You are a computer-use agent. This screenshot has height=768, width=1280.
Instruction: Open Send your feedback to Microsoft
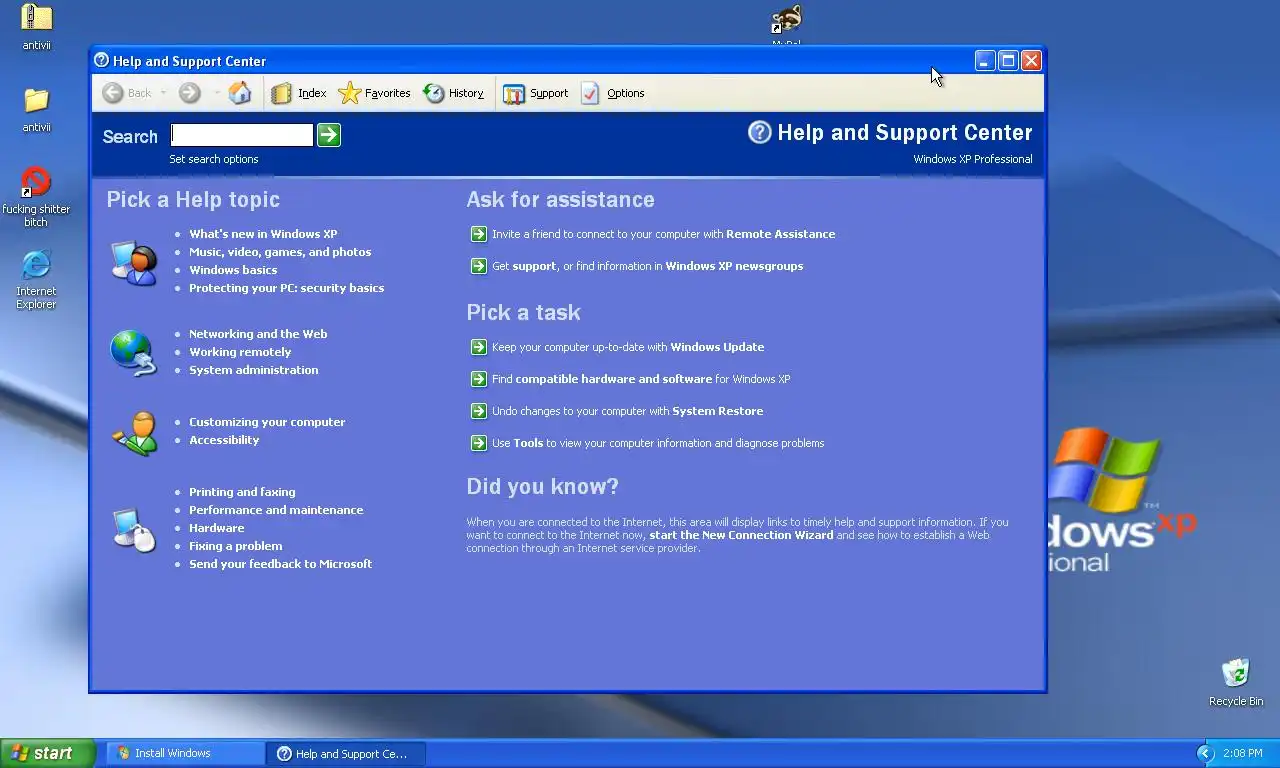(280, 564)
